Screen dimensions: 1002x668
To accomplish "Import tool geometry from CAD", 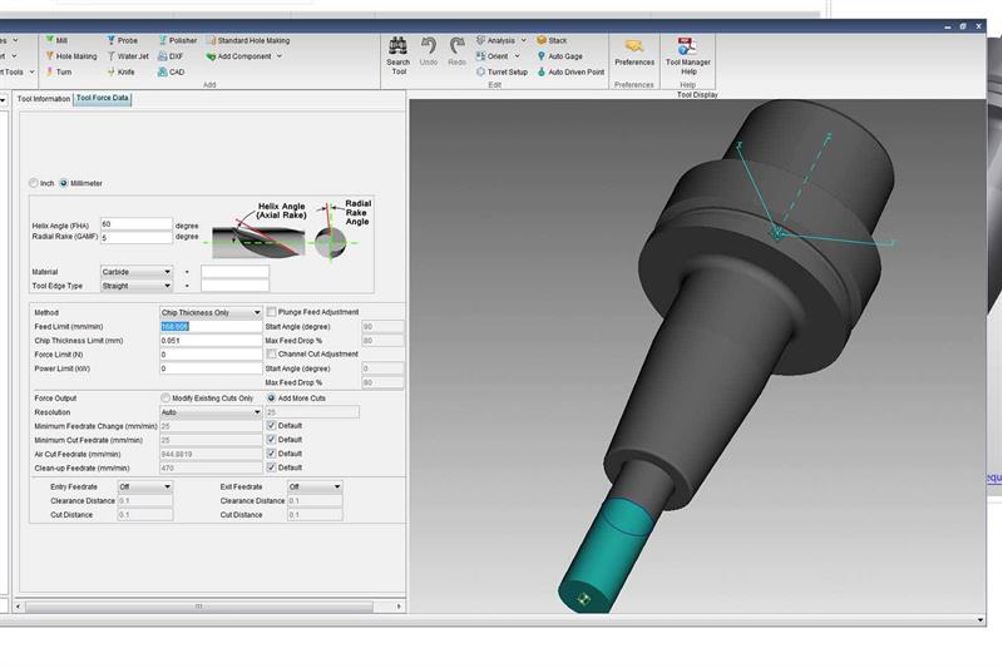I will pyautogui.click(x=171, y=72).
